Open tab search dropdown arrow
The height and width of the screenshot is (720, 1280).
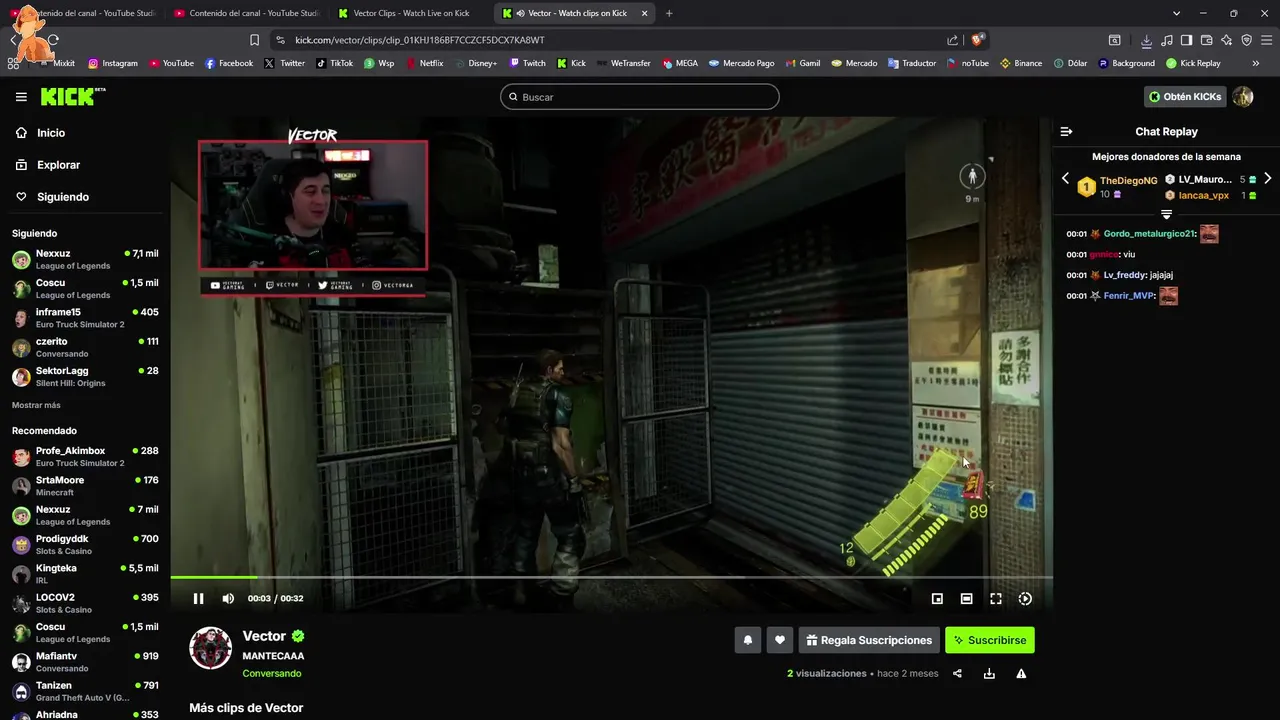pyautogui.click(x=1176, y=13)
